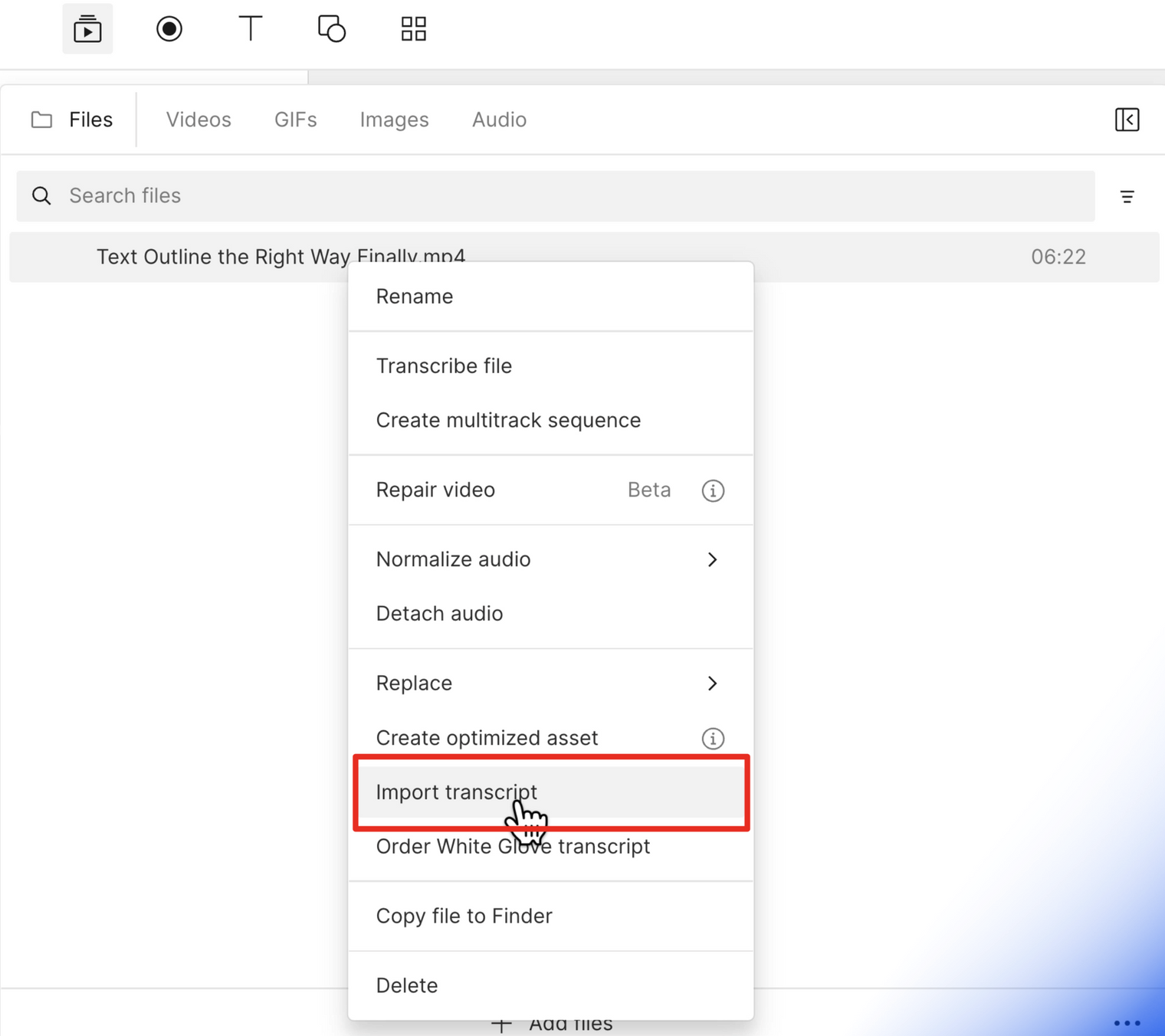Open the Shapes tool icon

point(332,29)
